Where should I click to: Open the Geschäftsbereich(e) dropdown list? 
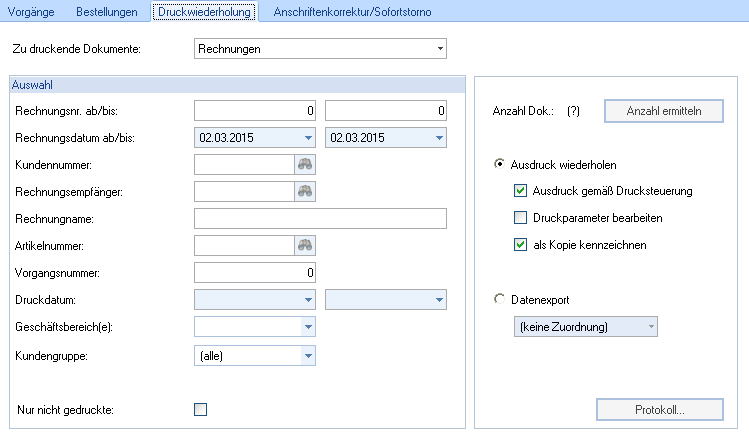point(307,326)
